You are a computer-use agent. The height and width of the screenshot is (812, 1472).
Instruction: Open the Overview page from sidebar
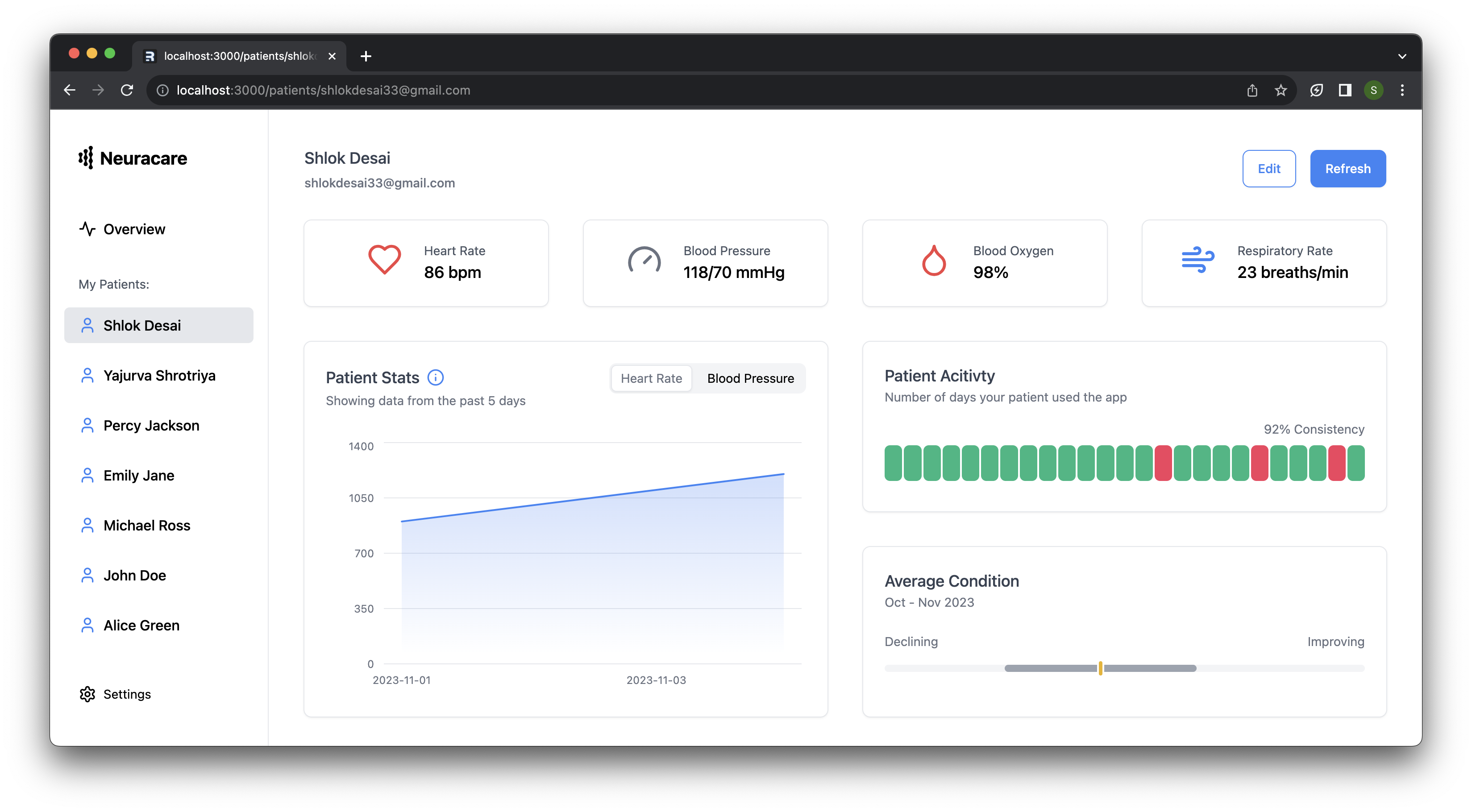tap(134, 229)
